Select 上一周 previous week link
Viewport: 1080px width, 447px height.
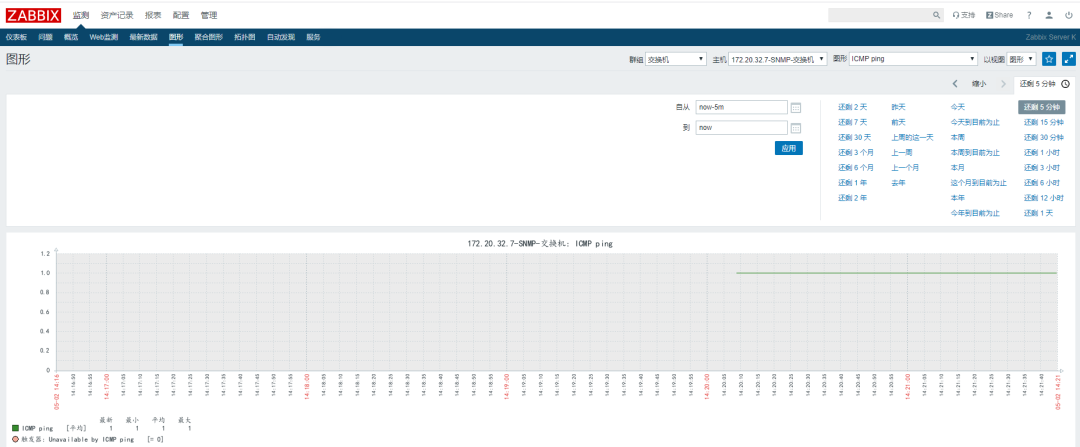[902, 153]
